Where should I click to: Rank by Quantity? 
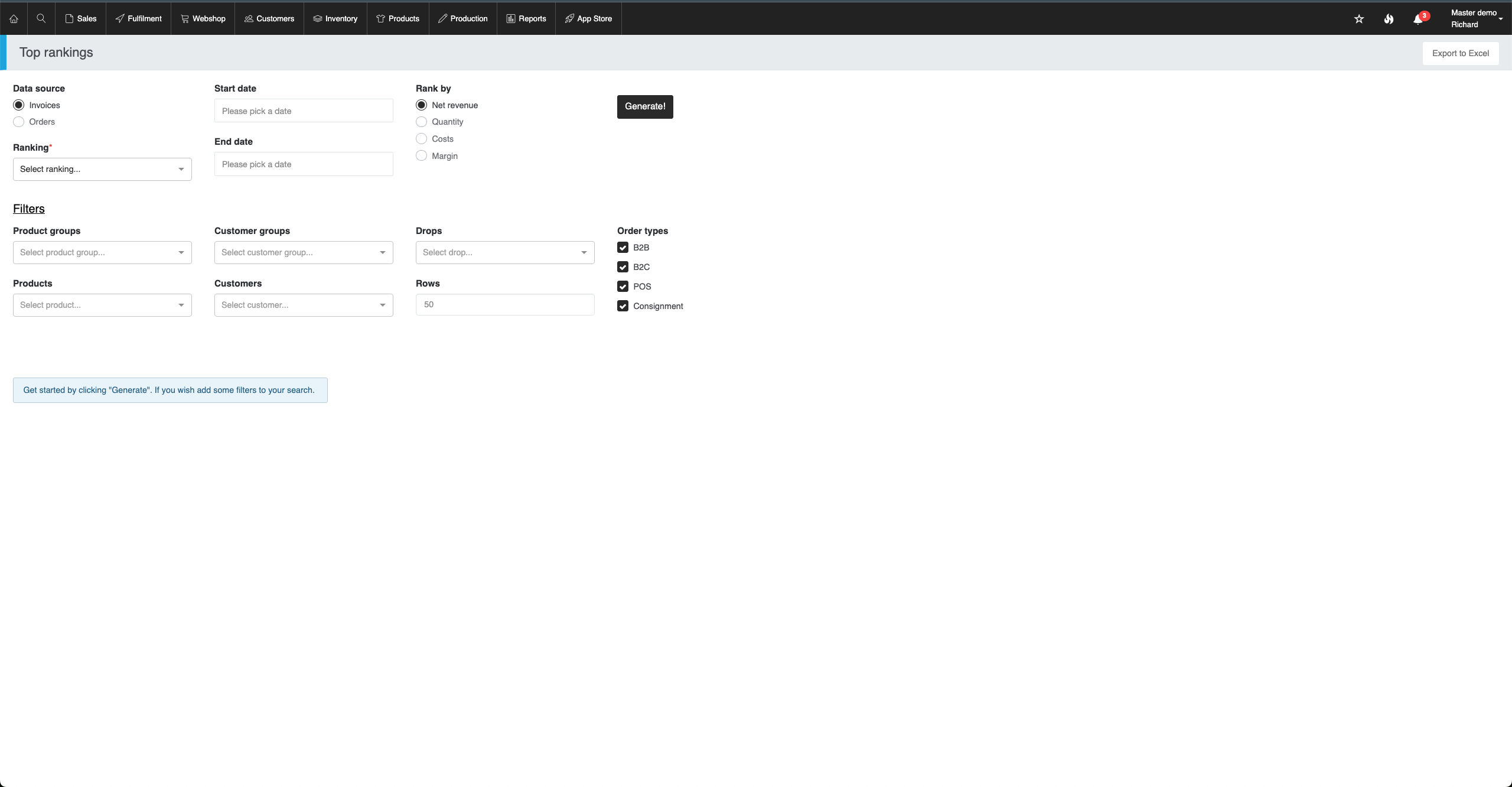click(x=421, y=122)
